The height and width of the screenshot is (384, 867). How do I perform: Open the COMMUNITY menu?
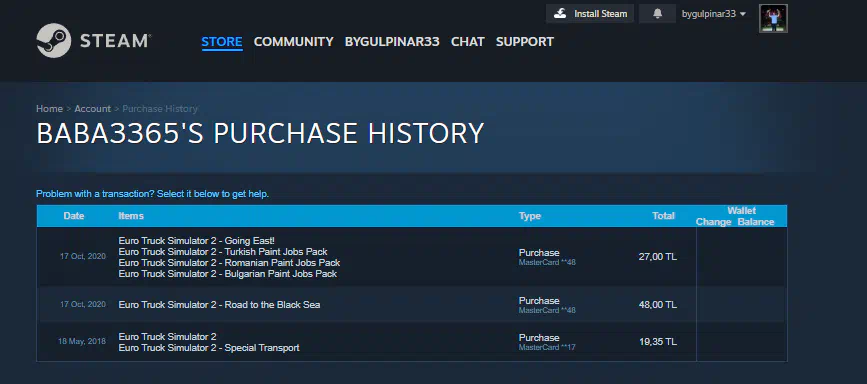(x=294, y=41)
